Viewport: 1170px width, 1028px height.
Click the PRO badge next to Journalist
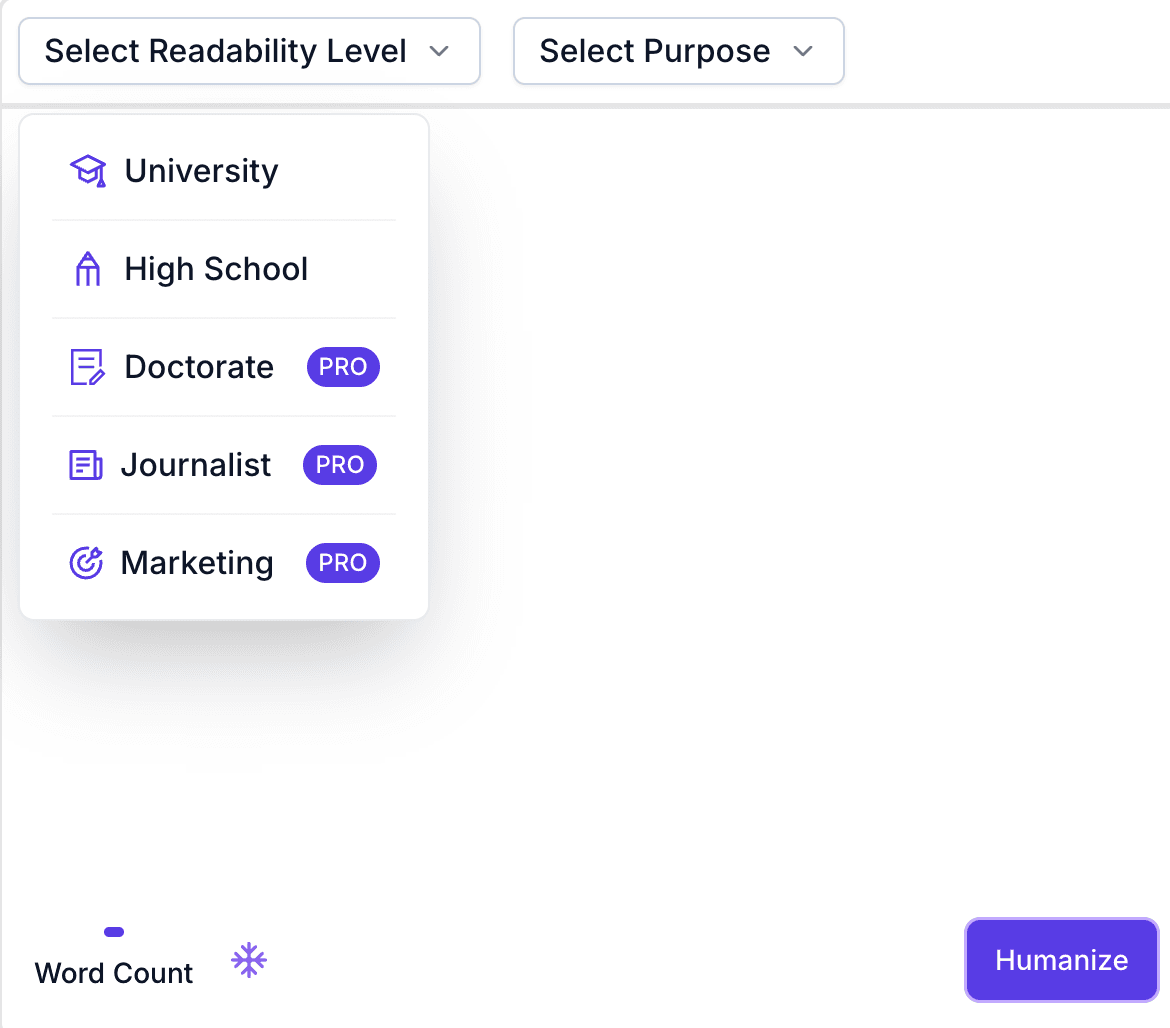coord(339,464)
